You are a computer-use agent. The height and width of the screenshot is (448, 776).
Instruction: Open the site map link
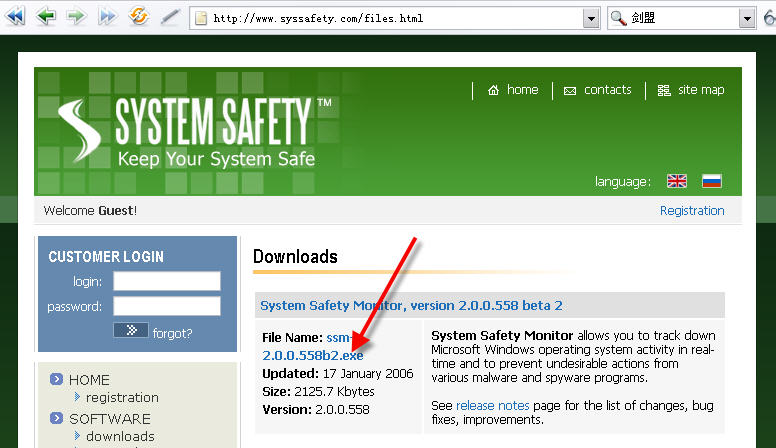coord(701,90)
